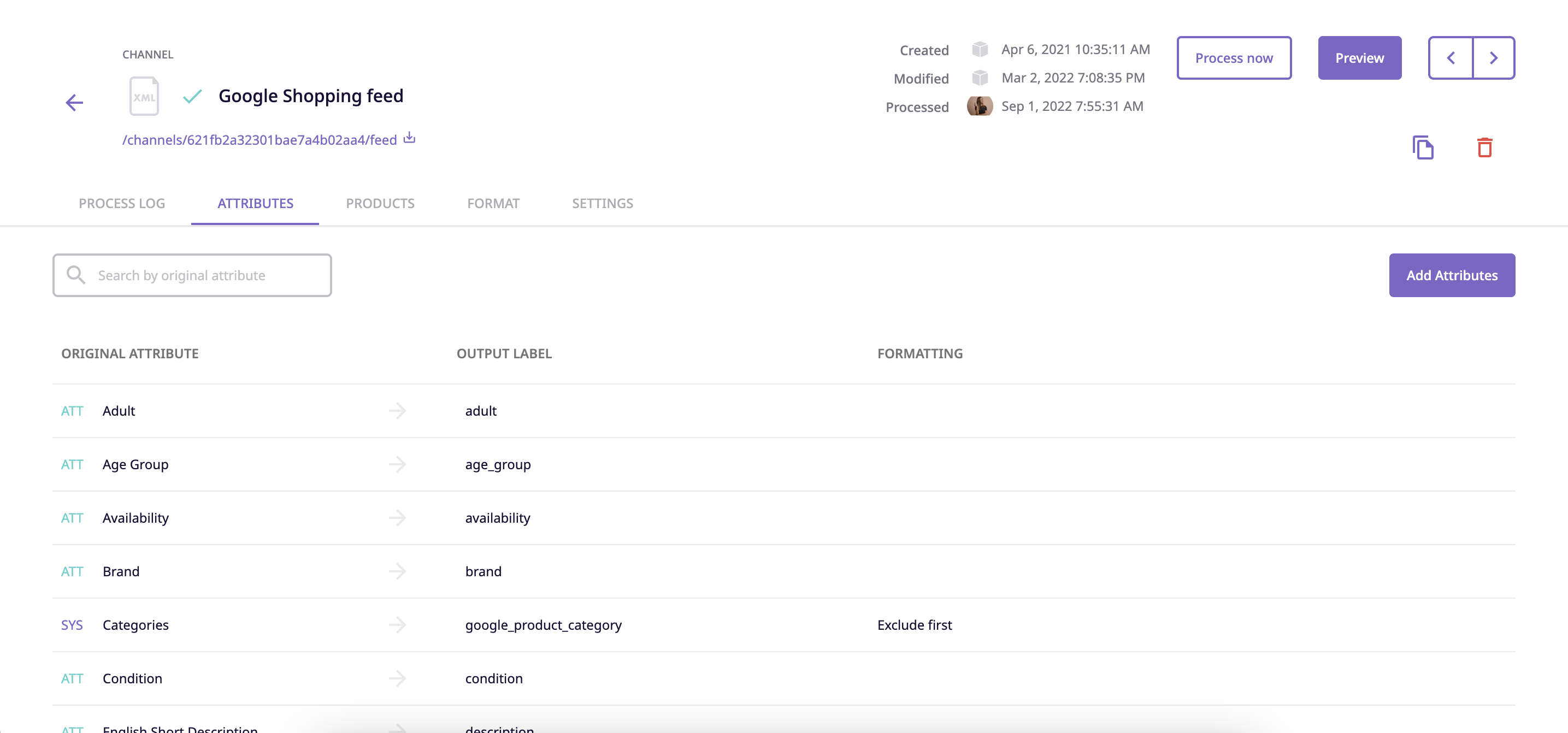This screenshot has height=733, width=1568.
Task: Download the generated feed file
Action: point(409,138)
